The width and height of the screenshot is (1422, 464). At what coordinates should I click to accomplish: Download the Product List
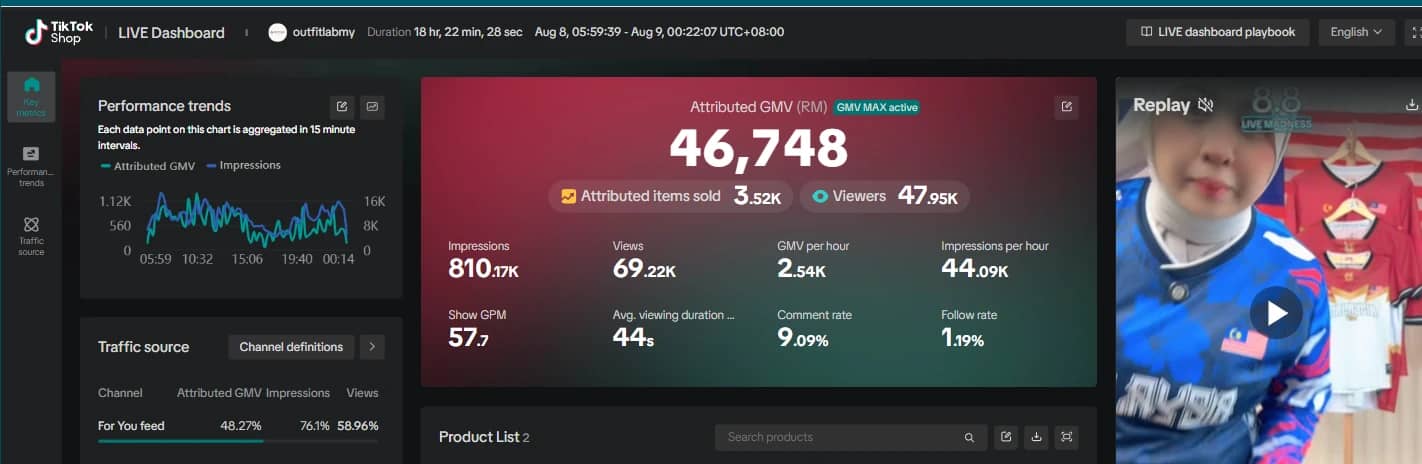1036,437
